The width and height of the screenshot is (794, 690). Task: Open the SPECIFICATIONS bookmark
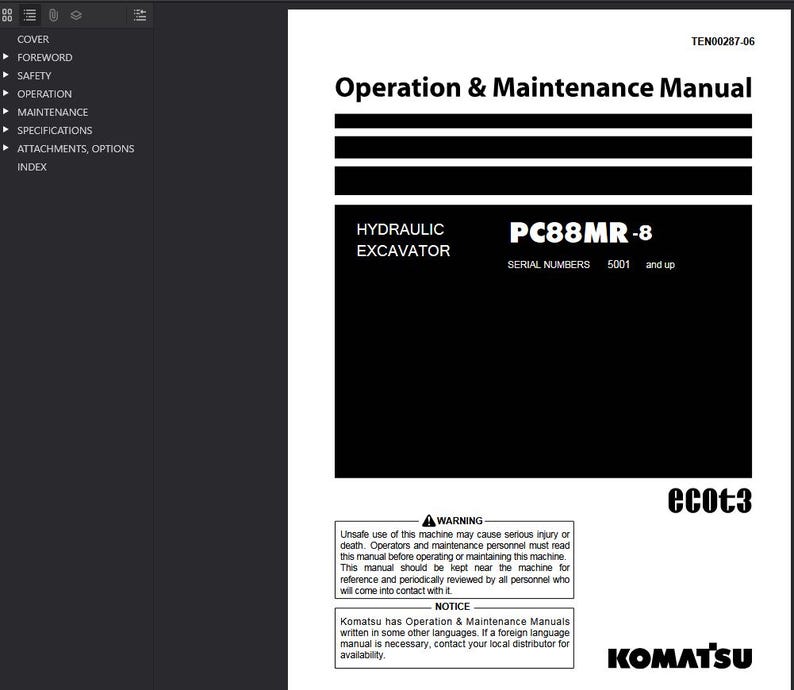click(x=55, y=131)
